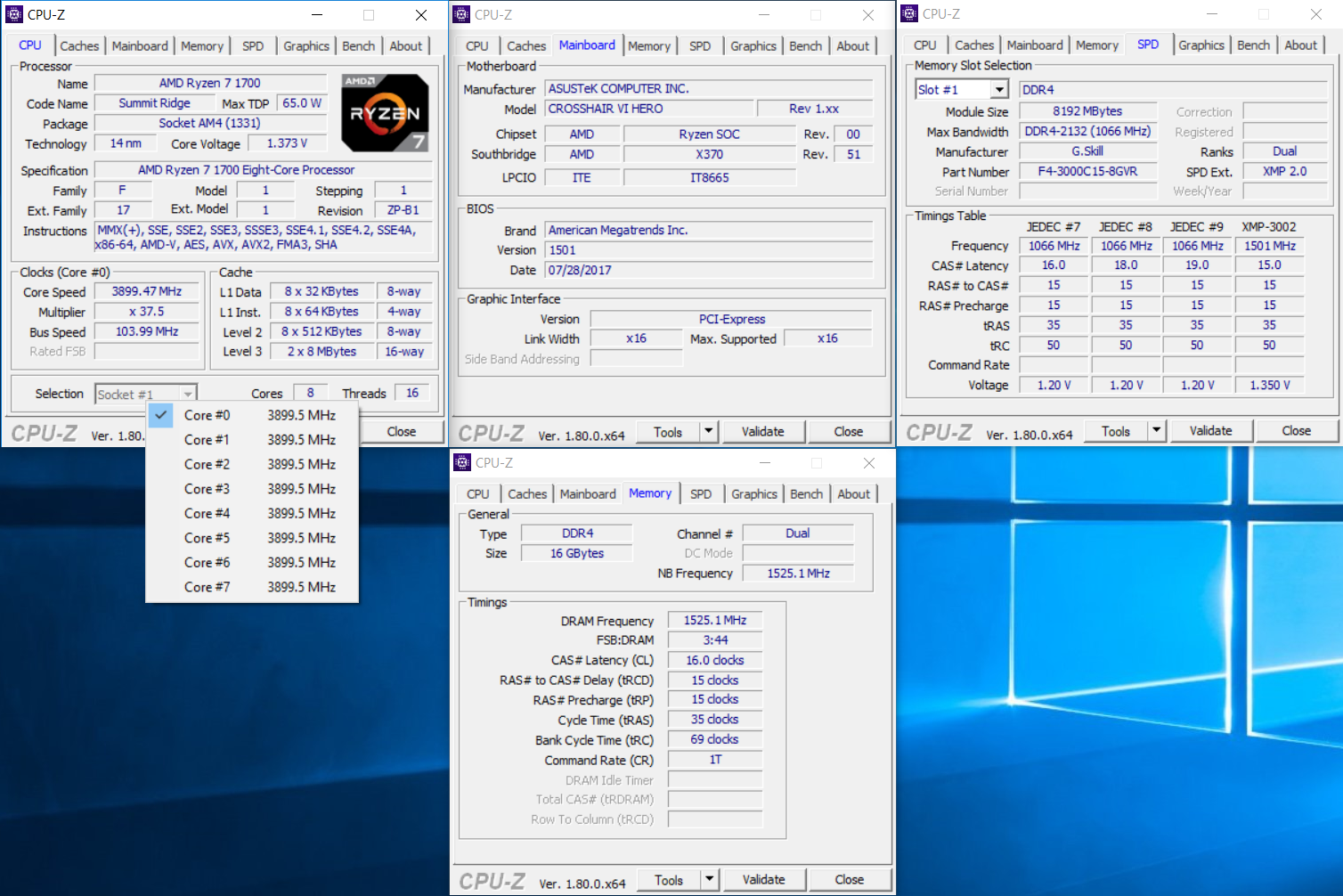1343x896 pixels.
Task: Open the Caches tab in the SPD window
Action: (974, 45)
